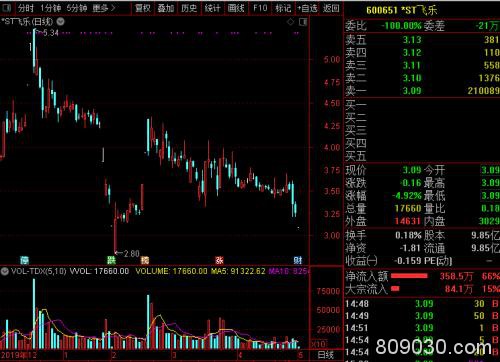Expand 更多 periods menu
Screen dimensions: 500x362
[x=104, y=8]
